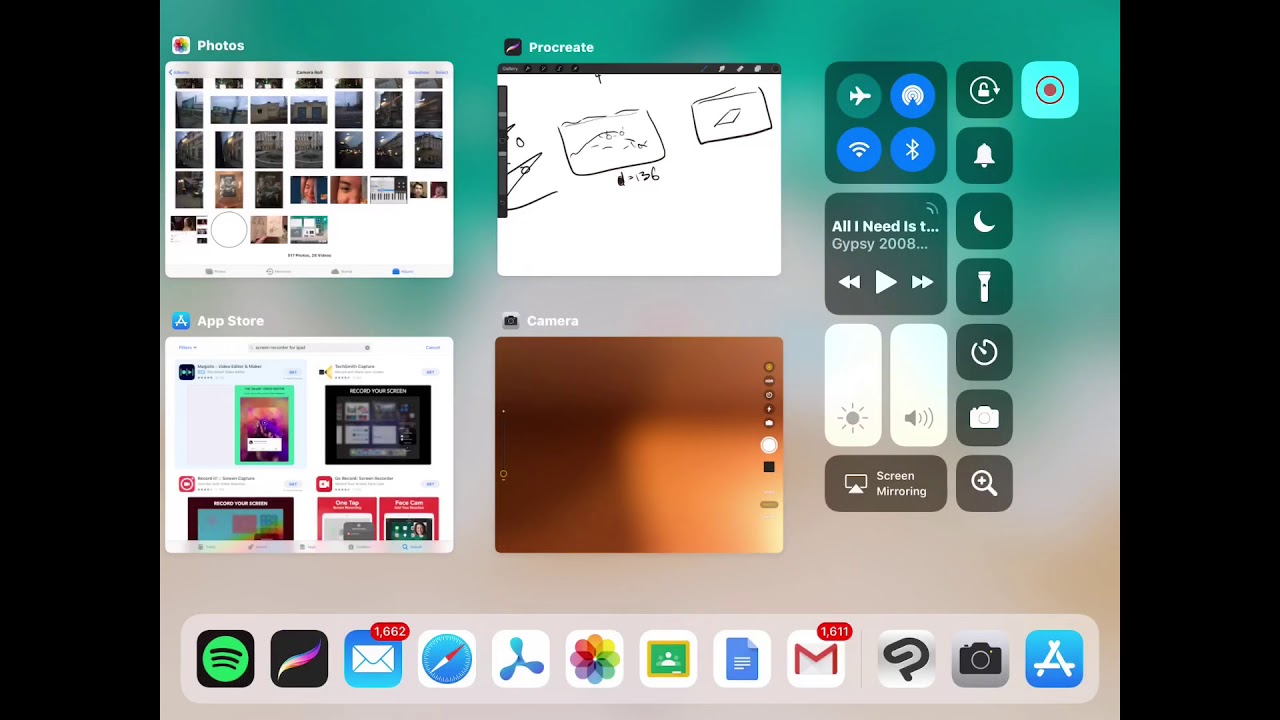This screenshot has width=1280, height=720.
Task: Open Gallery in the Procreate card
Action: point(510,69)
